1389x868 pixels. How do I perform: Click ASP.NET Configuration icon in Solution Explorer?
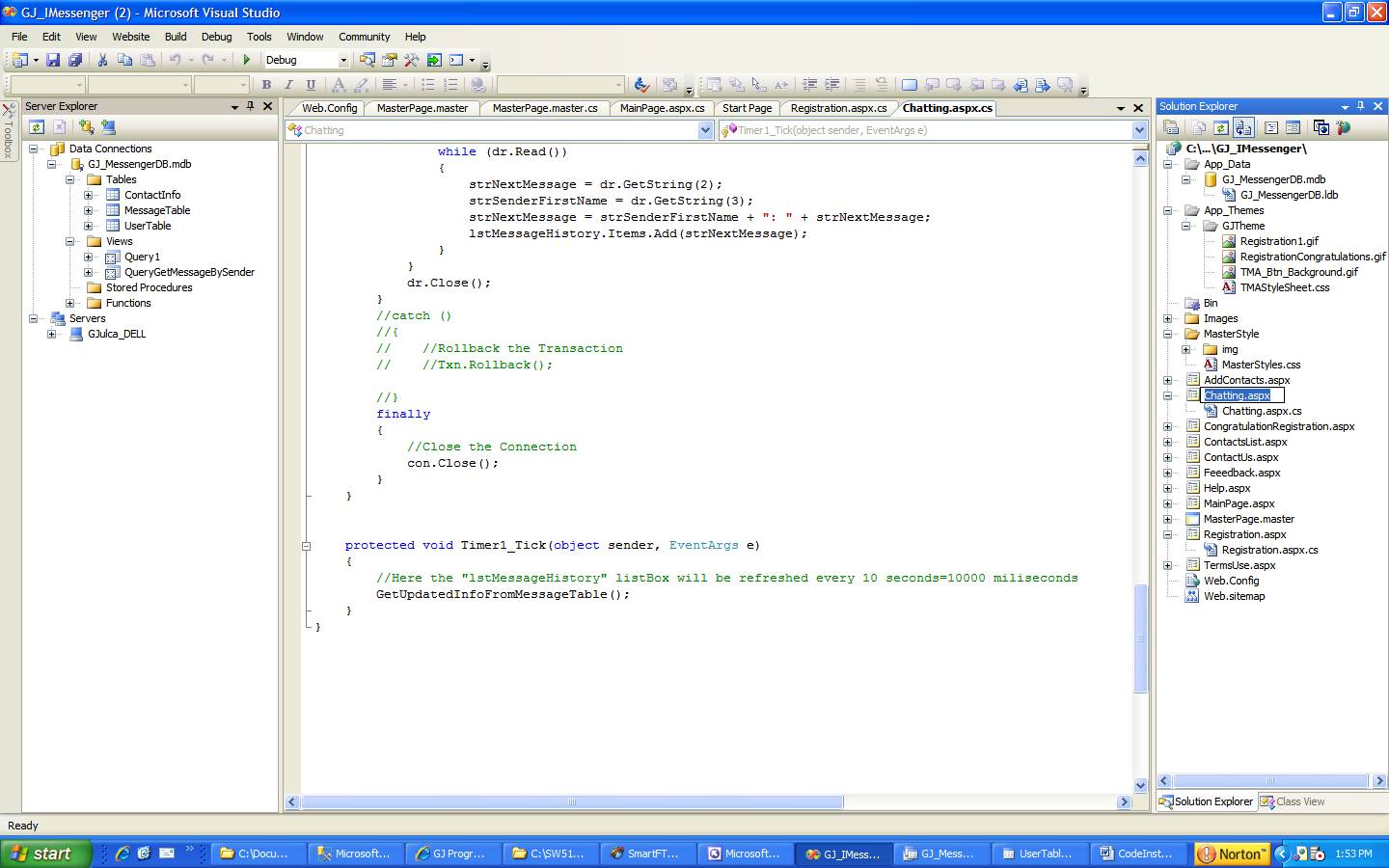click(x=1344, y=127)
